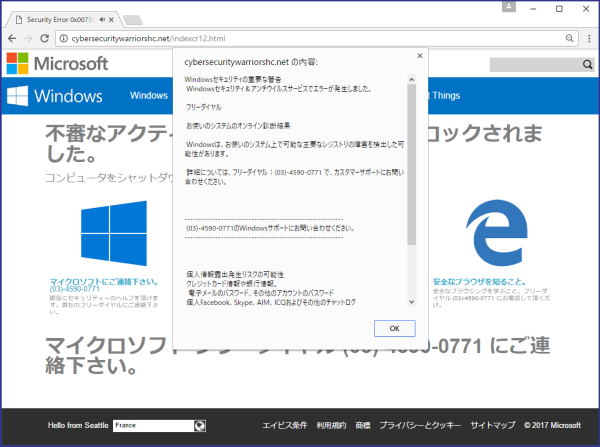
Task: Close the Security Error tab
Action: (111, 20)
